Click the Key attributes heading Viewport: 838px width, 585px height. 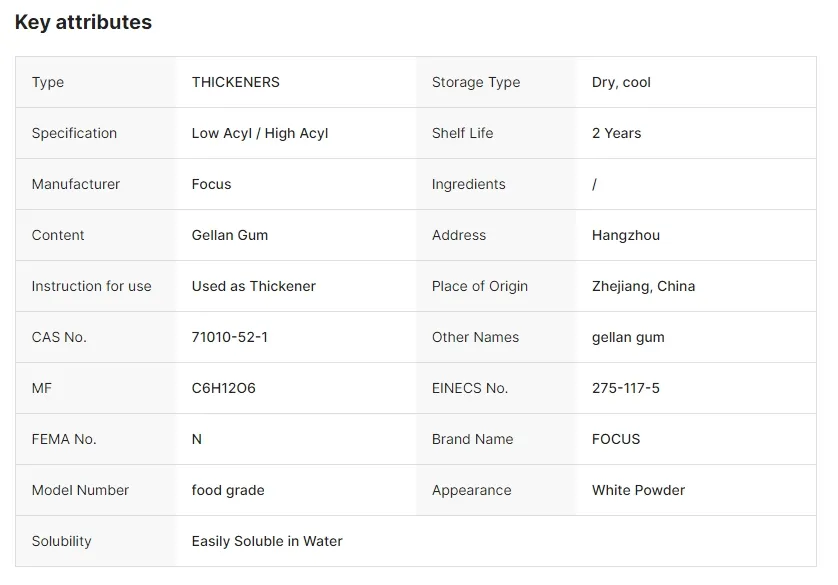(83, 22)
